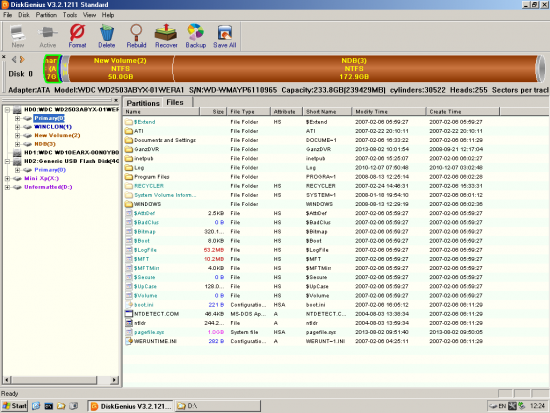Select the WINDOWS folder icon

coord(129,204)
